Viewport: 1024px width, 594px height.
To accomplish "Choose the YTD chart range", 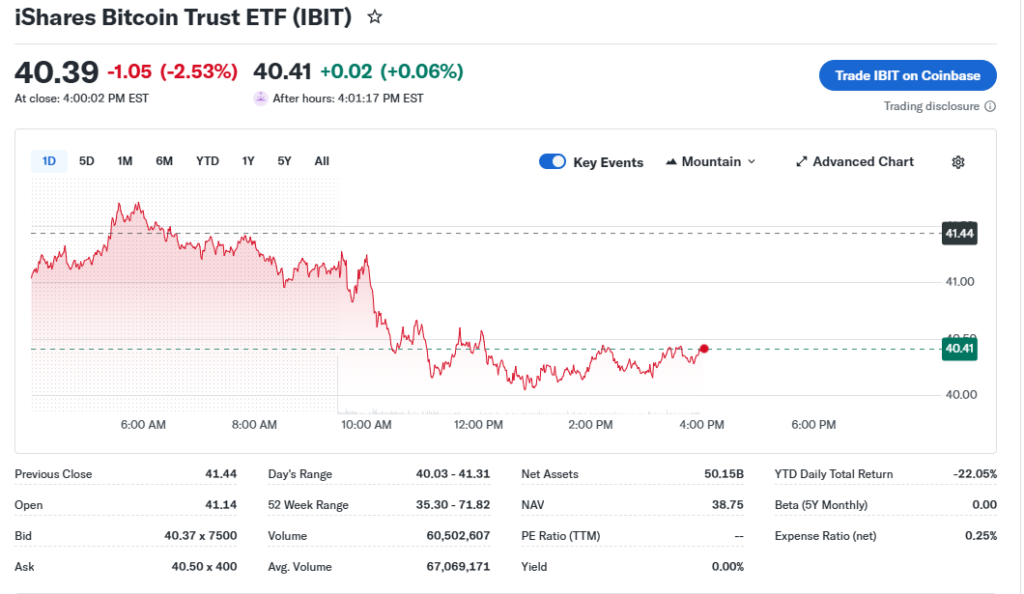I will click(x=207, y=161).
